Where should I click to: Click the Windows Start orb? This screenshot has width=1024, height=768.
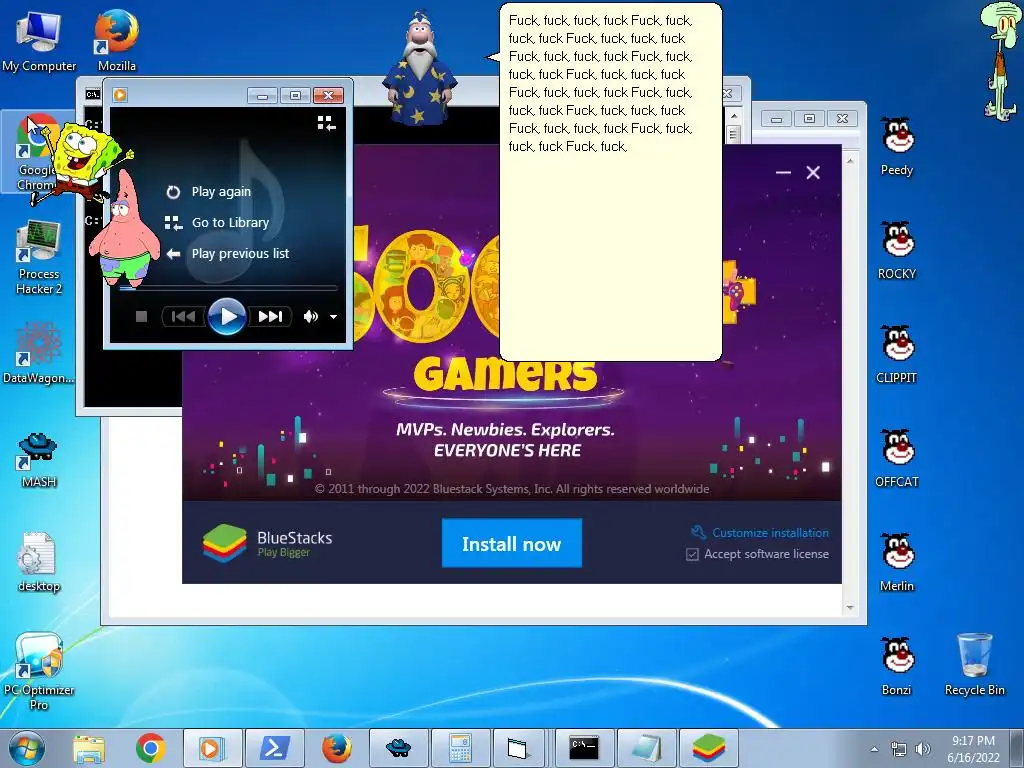(x=27, y=748)
